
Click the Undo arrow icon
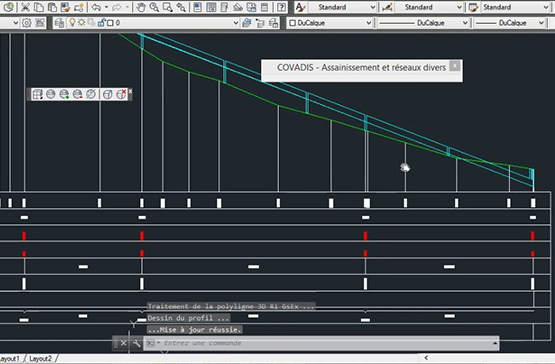tap(96, 7)
